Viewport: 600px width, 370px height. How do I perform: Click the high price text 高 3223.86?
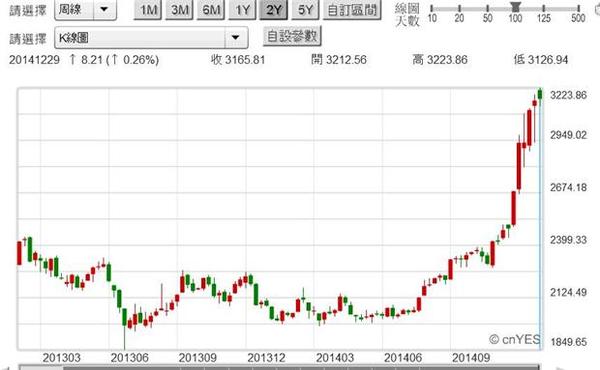pos(440,60)
